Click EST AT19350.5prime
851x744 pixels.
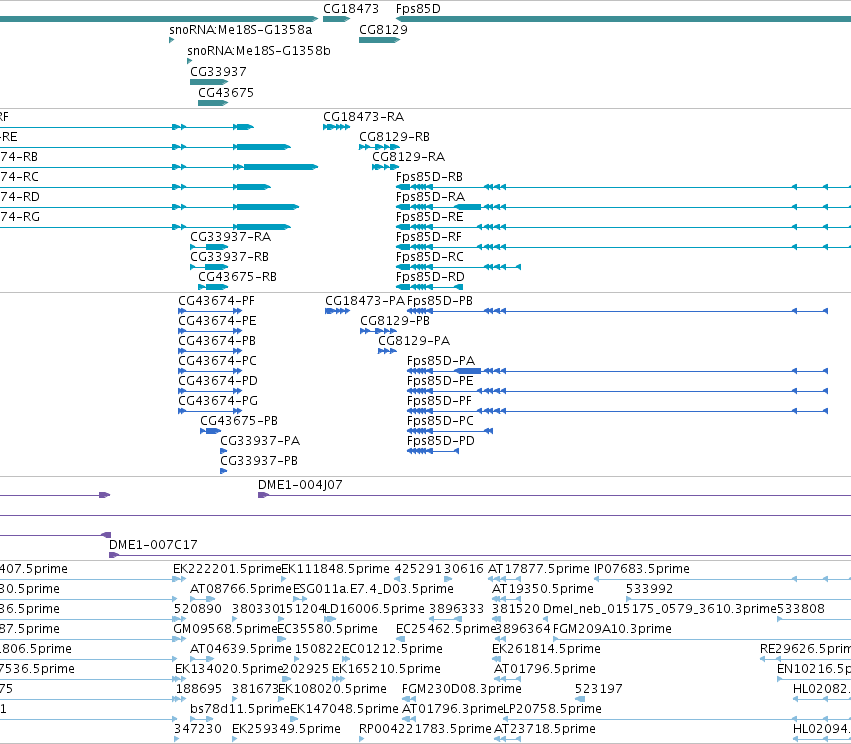pos(543,589)
